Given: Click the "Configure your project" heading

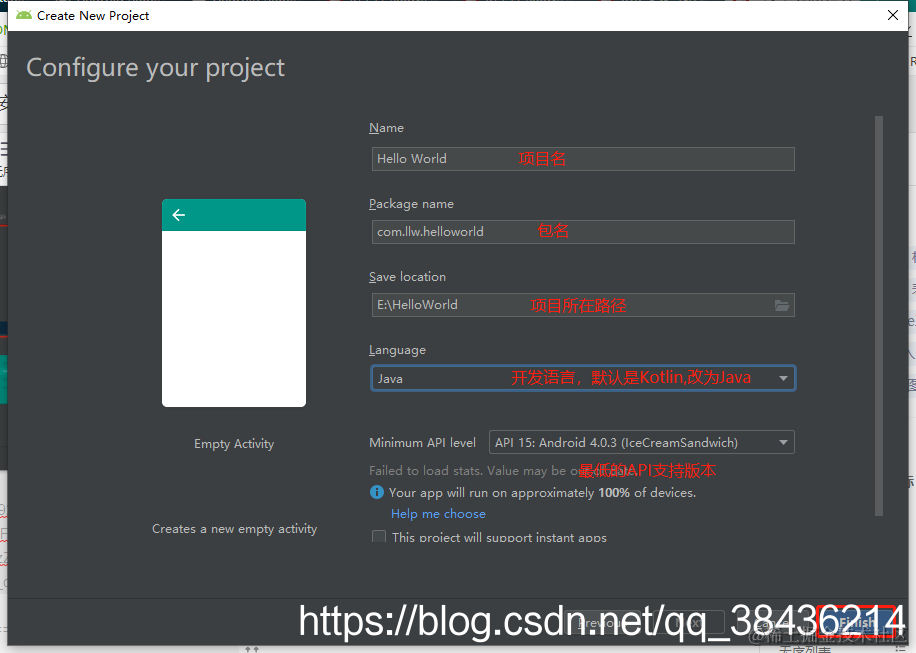Looking at the screenshot, I should (155, 68).
